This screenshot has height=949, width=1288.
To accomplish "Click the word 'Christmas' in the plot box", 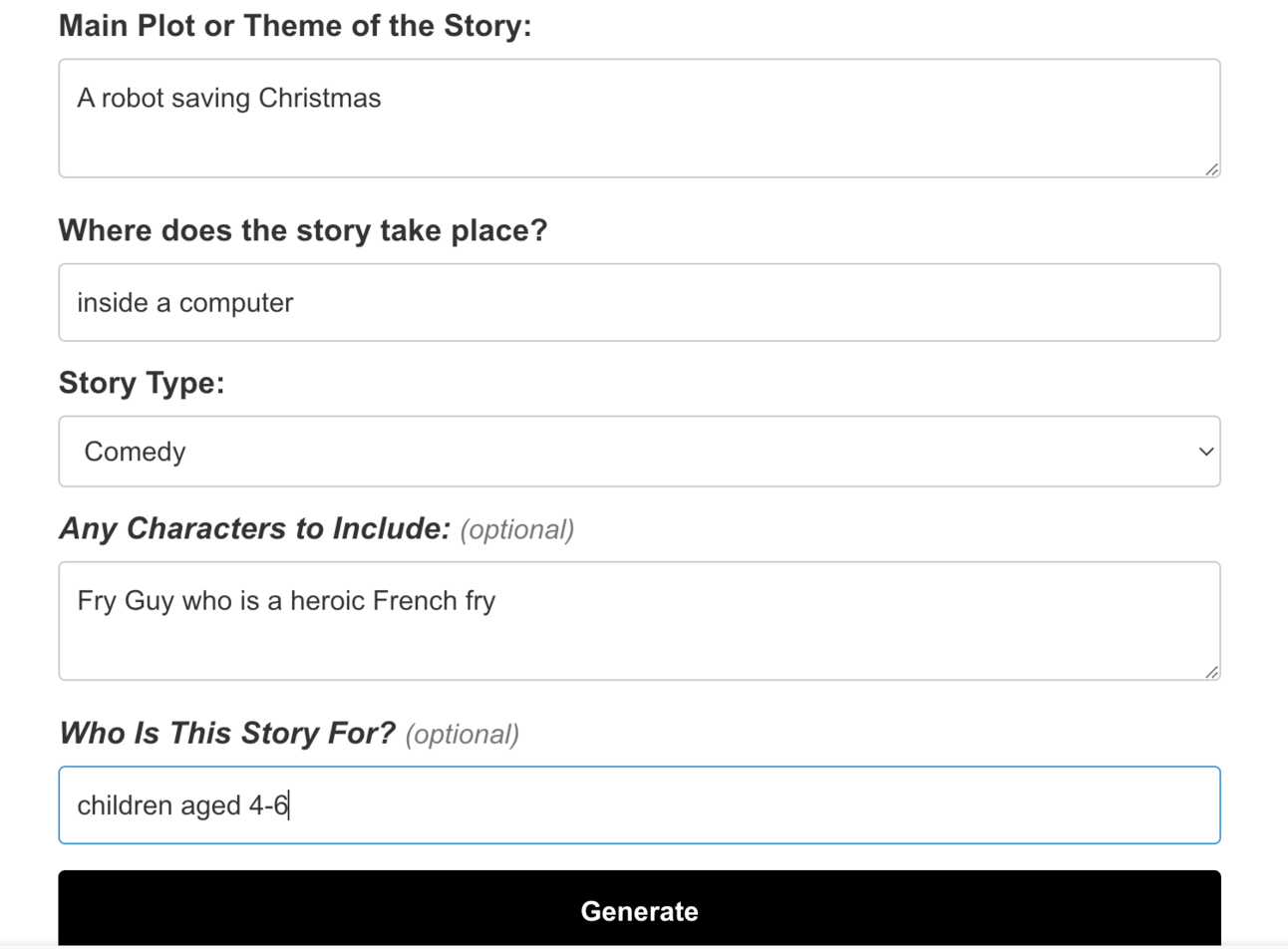I will [319, 99].
